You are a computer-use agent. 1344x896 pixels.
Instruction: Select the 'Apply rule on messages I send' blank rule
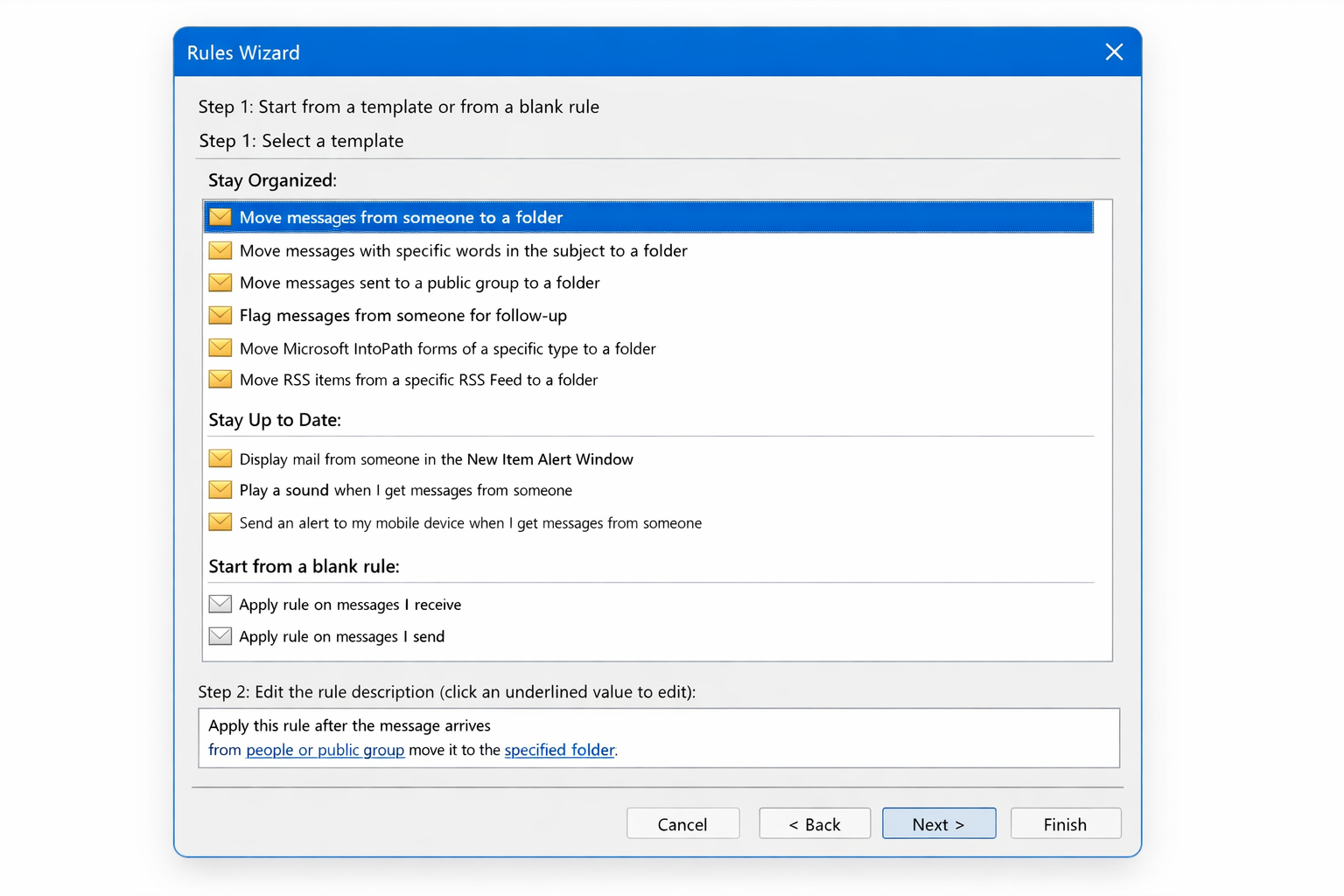[x=342, y=636]
